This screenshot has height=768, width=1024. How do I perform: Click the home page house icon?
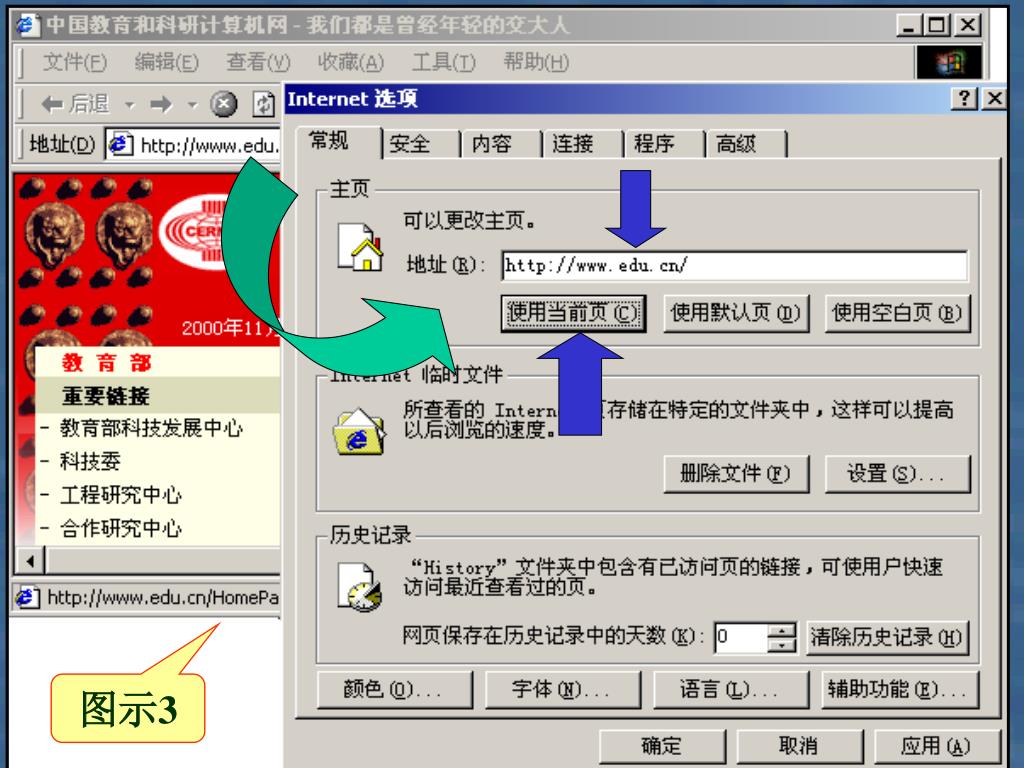coord(360,247)
